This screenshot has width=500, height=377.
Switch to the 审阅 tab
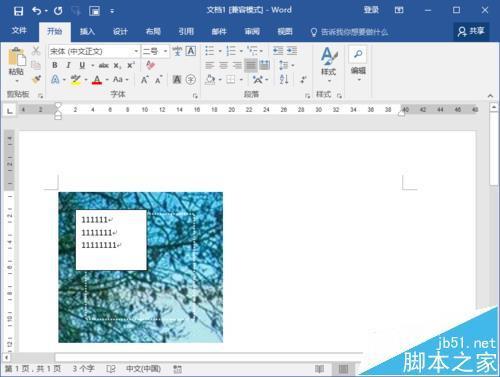coord(252,32)
